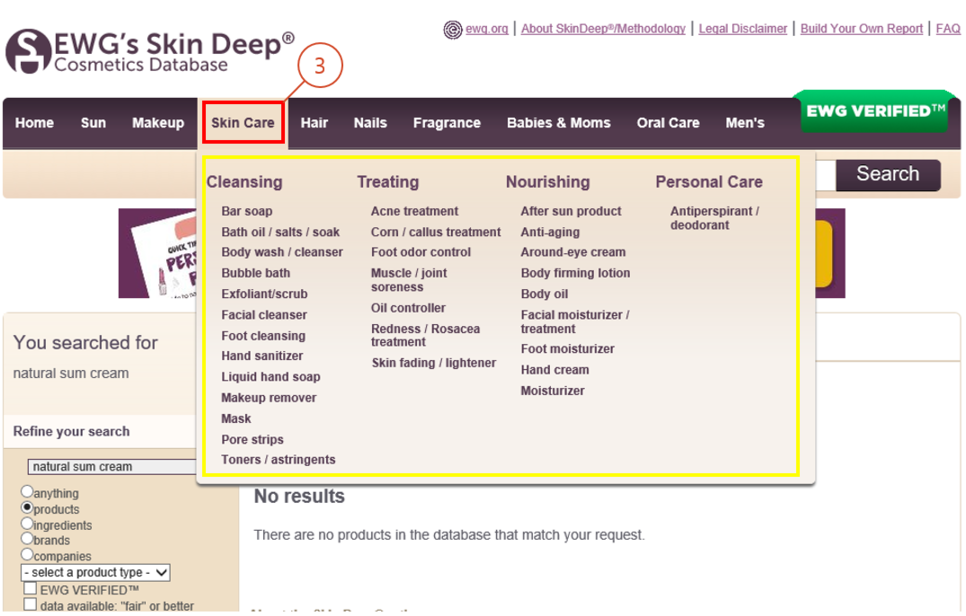Choose Hand cream category
This screenshot has height=616, width=966.
tap(554, 370)
